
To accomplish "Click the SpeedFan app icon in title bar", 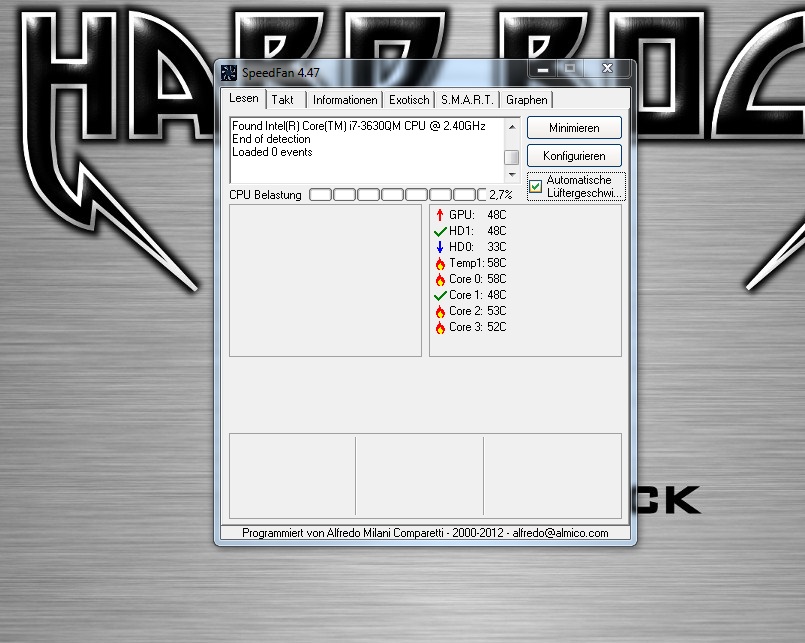I will 229,73.
